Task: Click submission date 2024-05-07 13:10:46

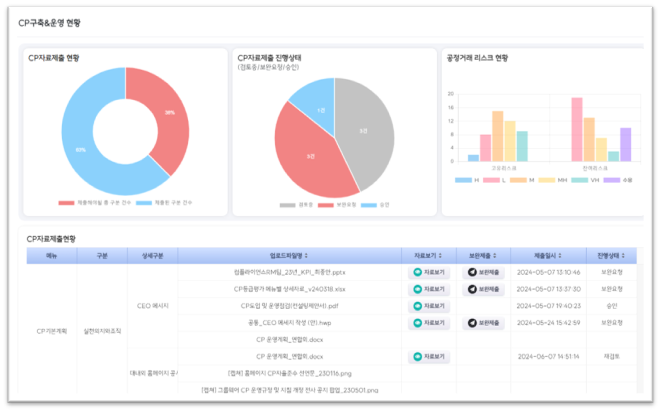Action: tap(548, 272)
